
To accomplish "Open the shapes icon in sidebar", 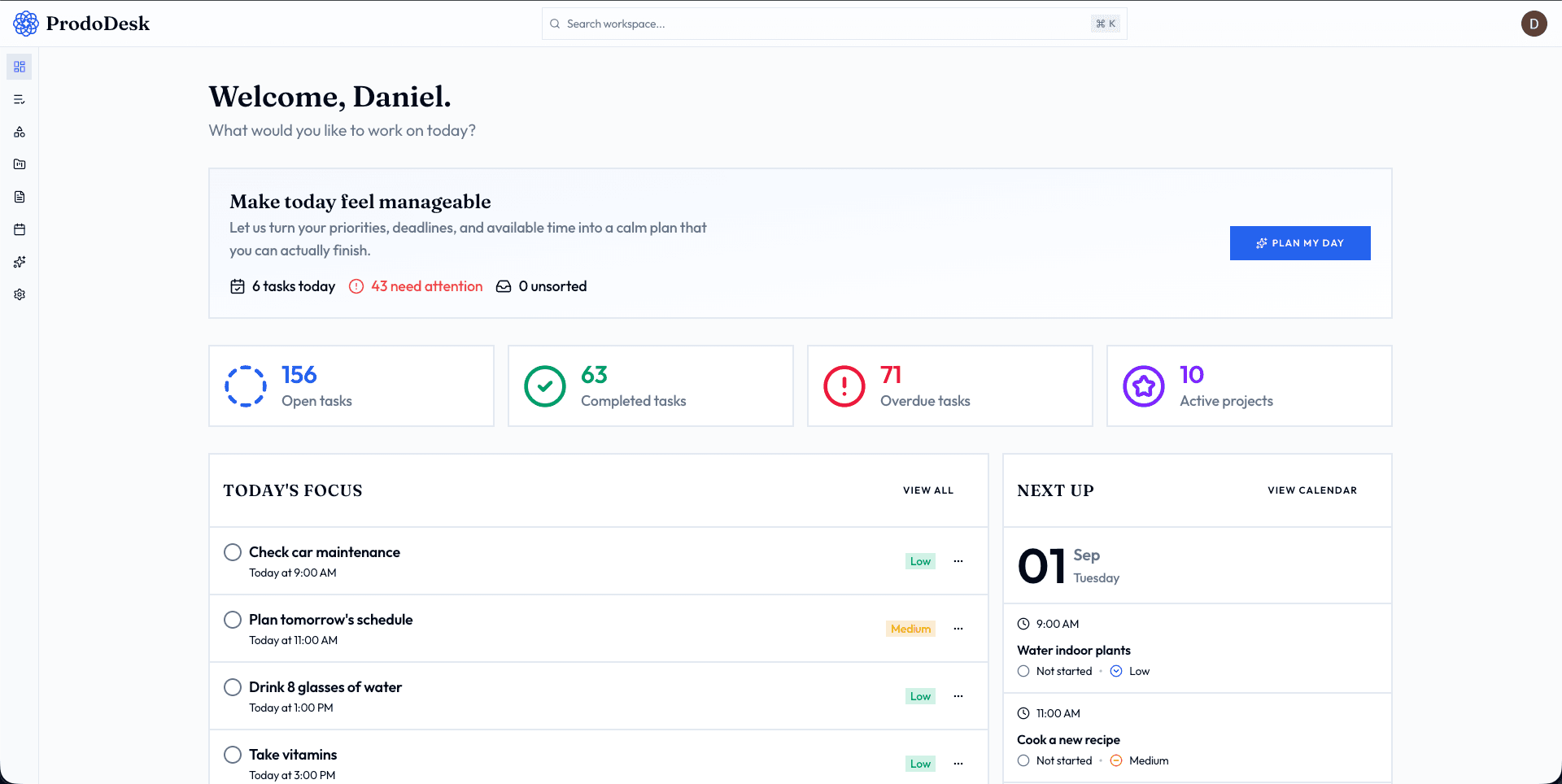I will click(20, 132).
